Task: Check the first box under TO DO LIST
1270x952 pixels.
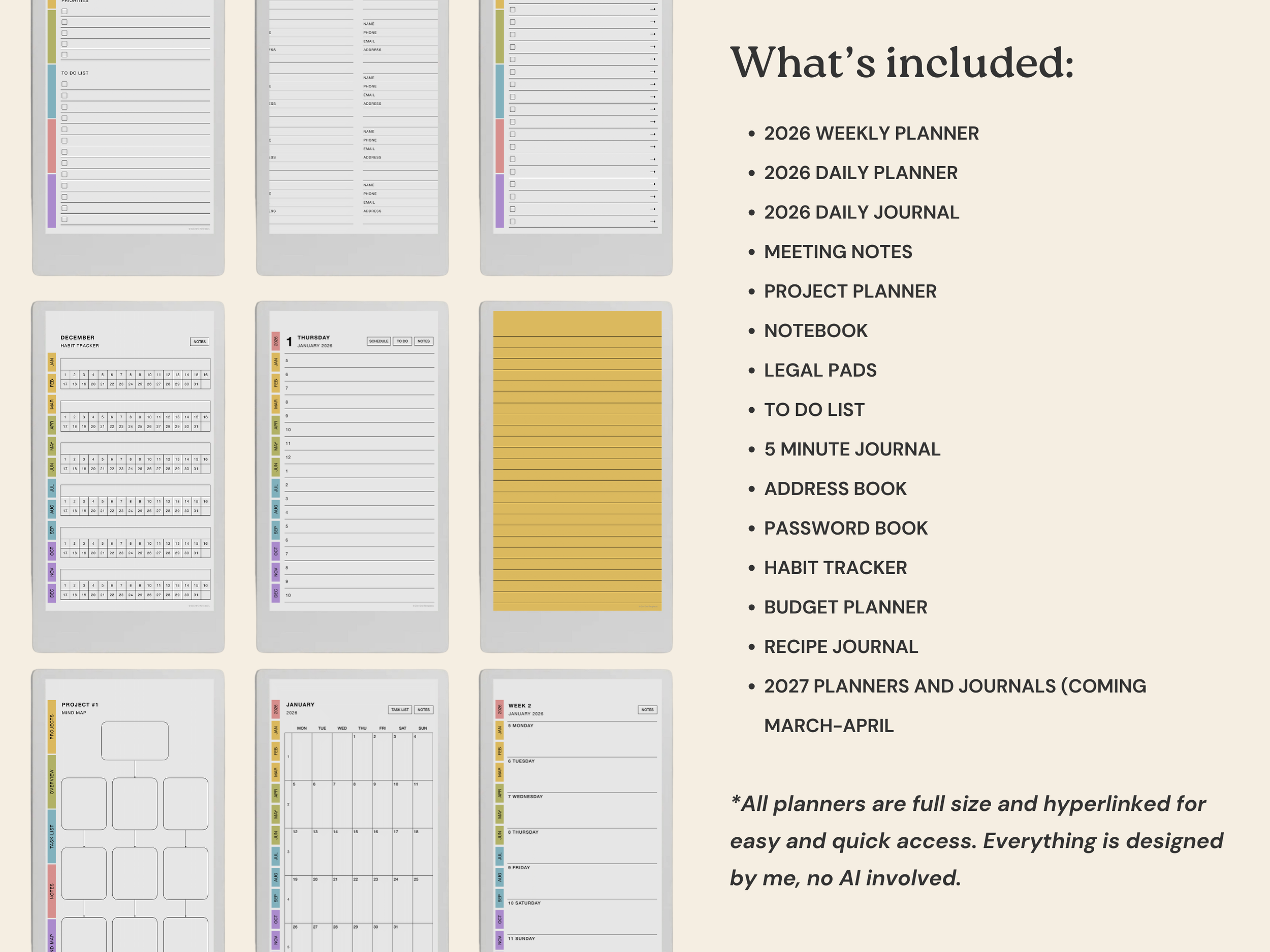Action: [x=65, y=84]
